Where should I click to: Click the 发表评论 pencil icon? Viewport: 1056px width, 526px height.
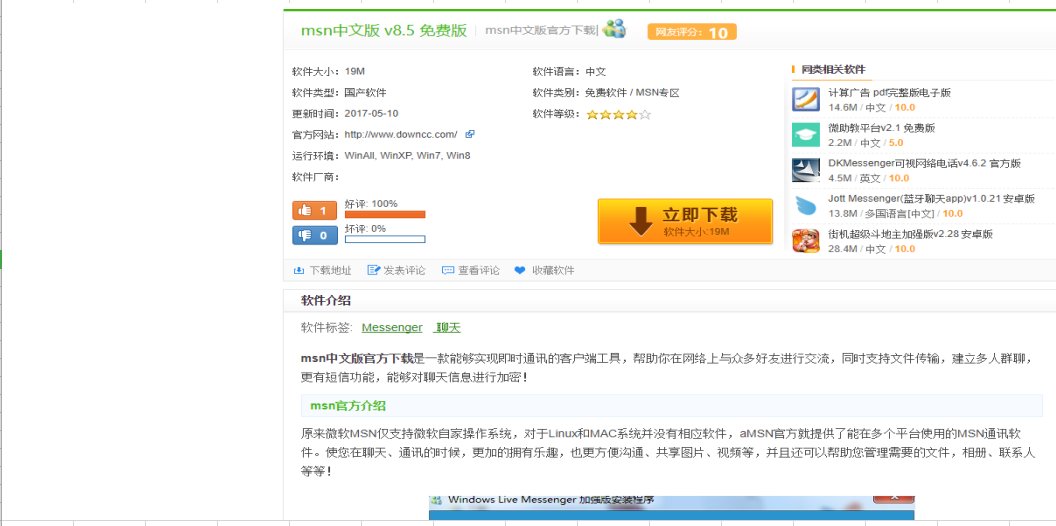pyautogui.click(x=374, y=271)
